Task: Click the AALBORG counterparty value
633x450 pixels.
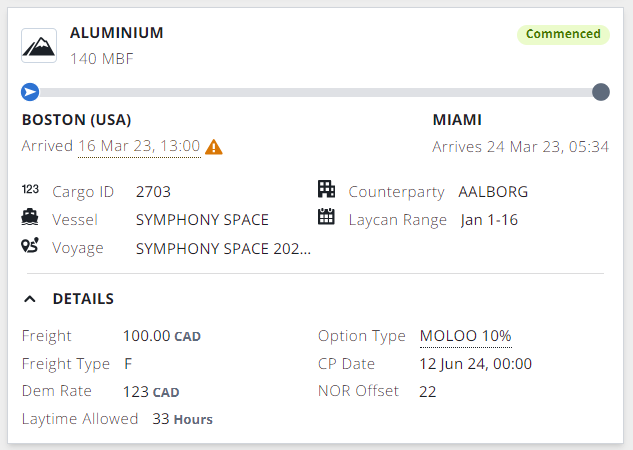Action: [493, 191]
